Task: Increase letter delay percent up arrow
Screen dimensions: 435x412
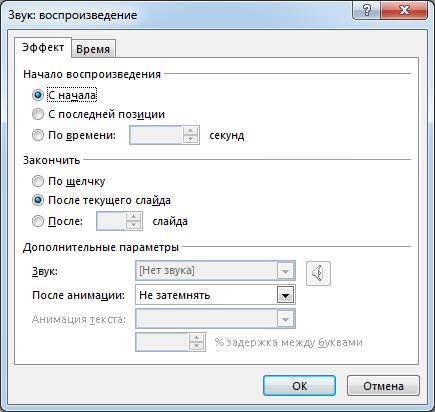Action: (197, 338)
